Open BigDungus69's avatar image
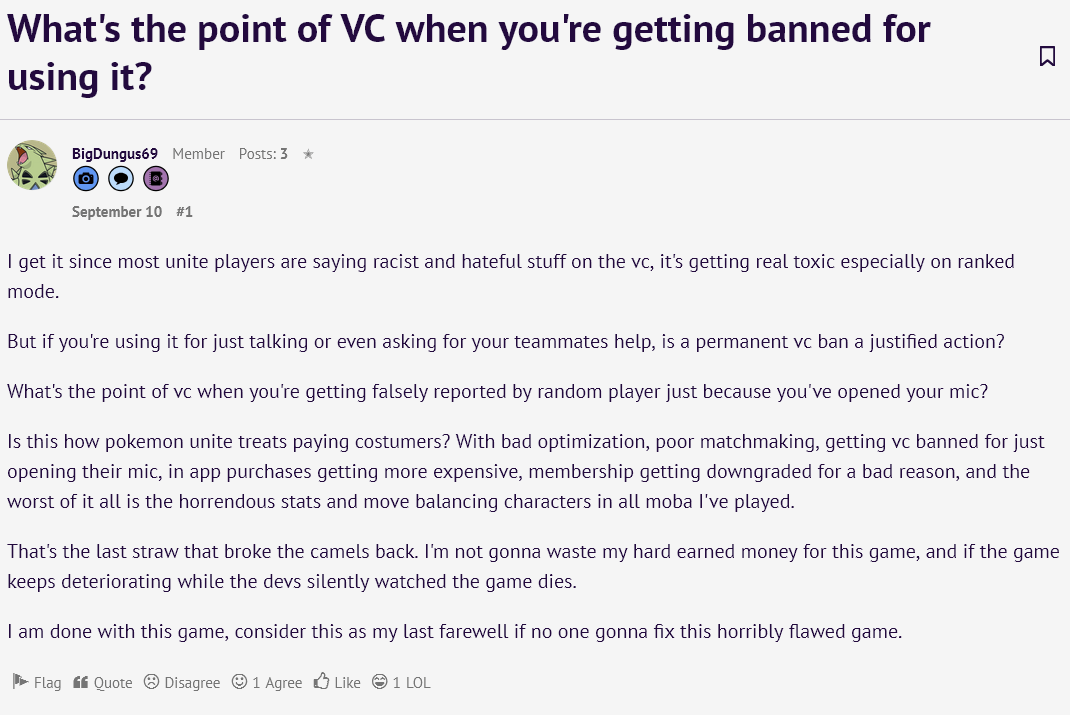Screen dimensions: 1070x715 32,165
